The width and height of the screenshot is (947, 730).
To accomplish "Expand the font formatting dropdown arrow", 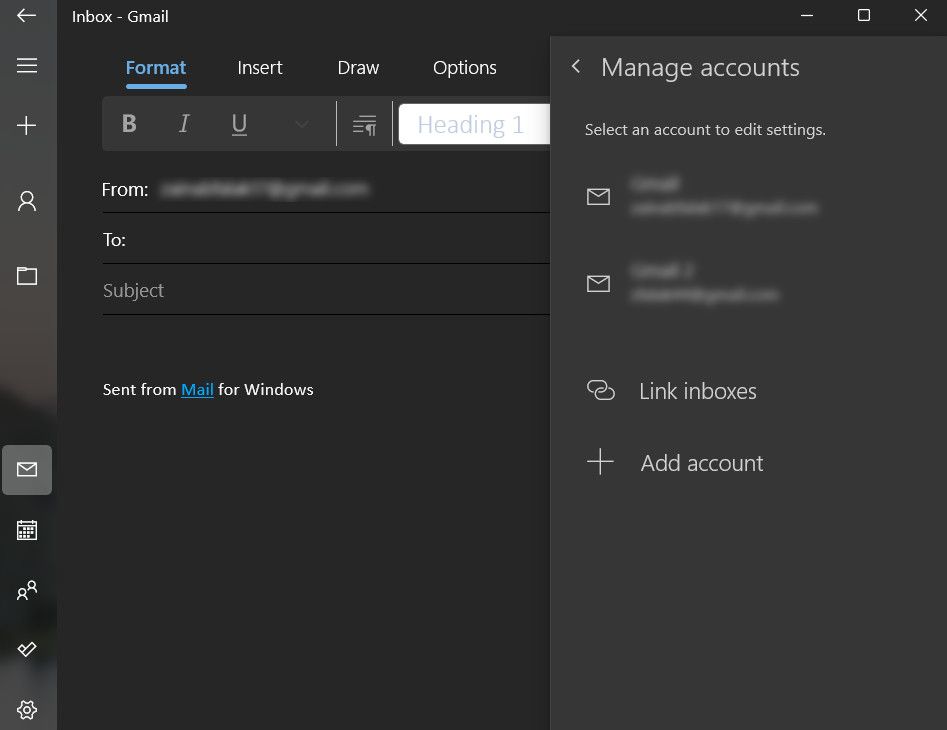I will click(x=301, y=125).
